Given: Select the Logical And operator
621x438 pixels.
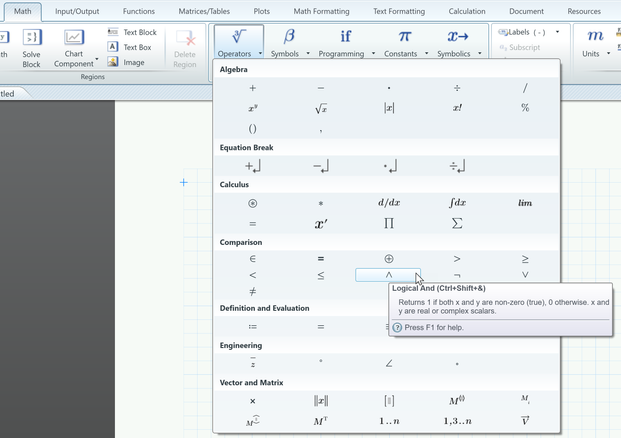Looking at the screenshot, I should (x=389, y=275).
